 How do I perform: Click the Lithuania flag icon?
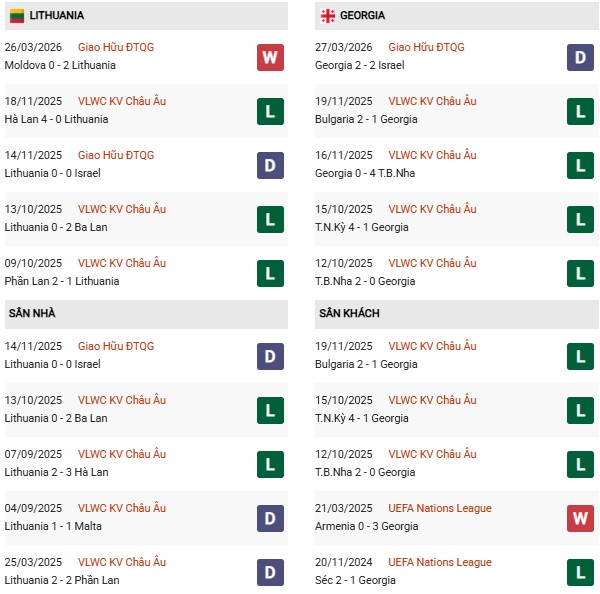[x=17, y=16]
